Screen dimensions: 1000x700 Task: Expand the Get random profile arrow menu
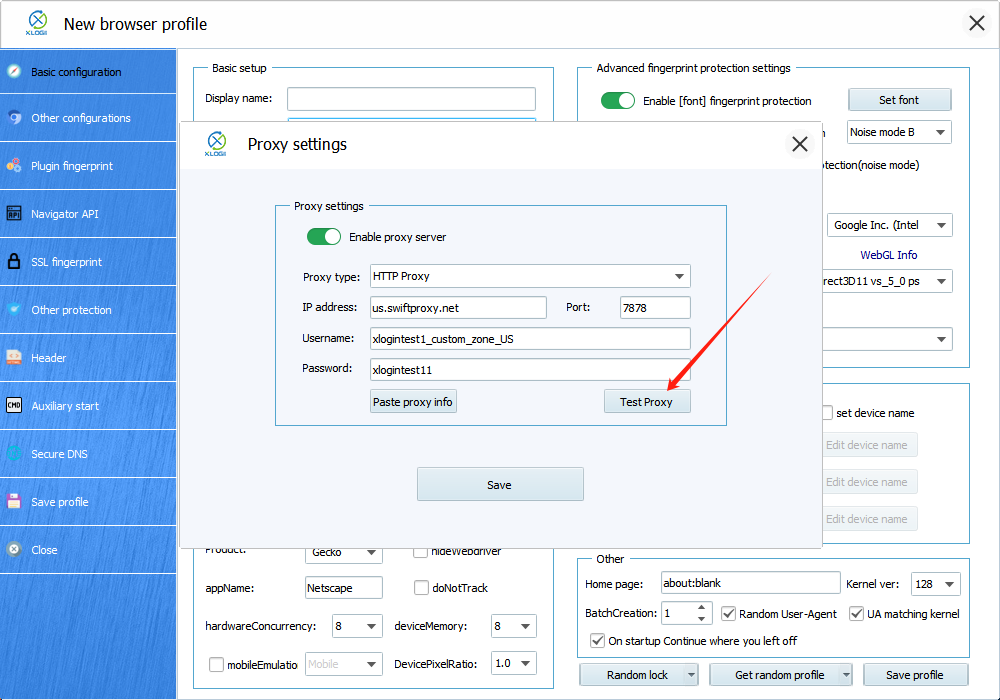pos(846,674)
